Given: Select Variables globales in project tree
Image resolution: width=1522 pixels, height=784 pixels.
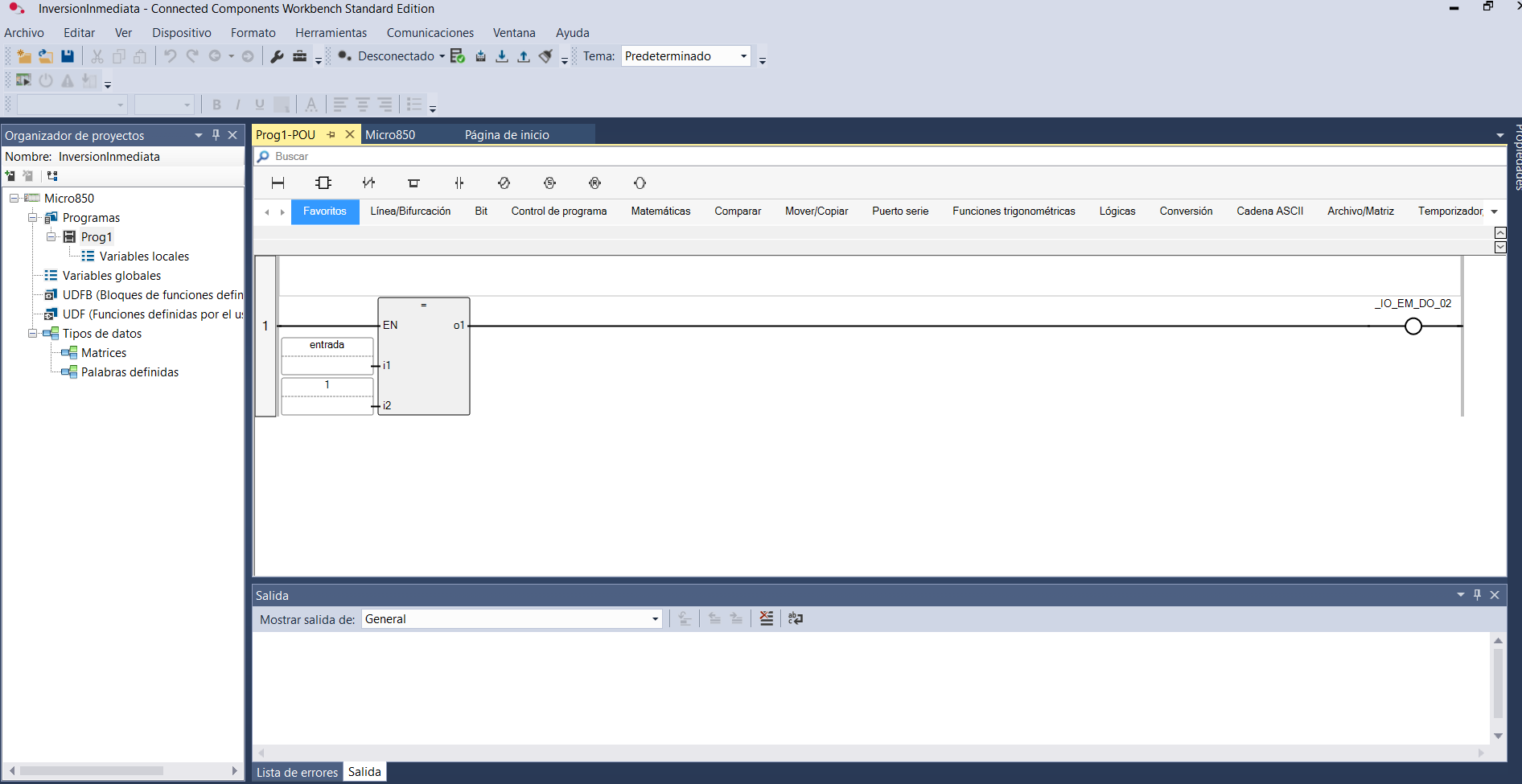Looking at the screenshot, I should 112,276.
